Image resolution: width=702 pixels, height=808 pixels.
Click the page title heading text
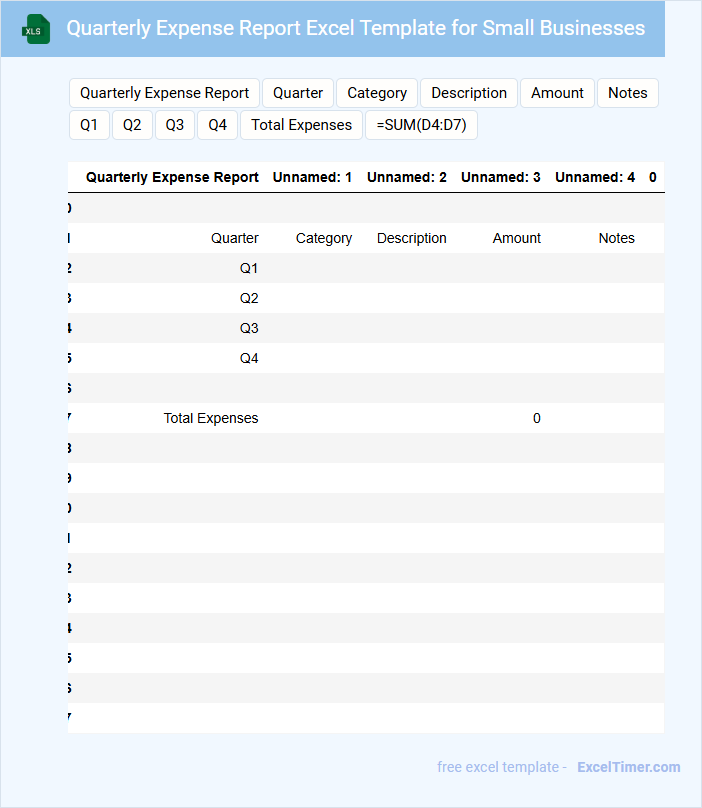[356, 28]
